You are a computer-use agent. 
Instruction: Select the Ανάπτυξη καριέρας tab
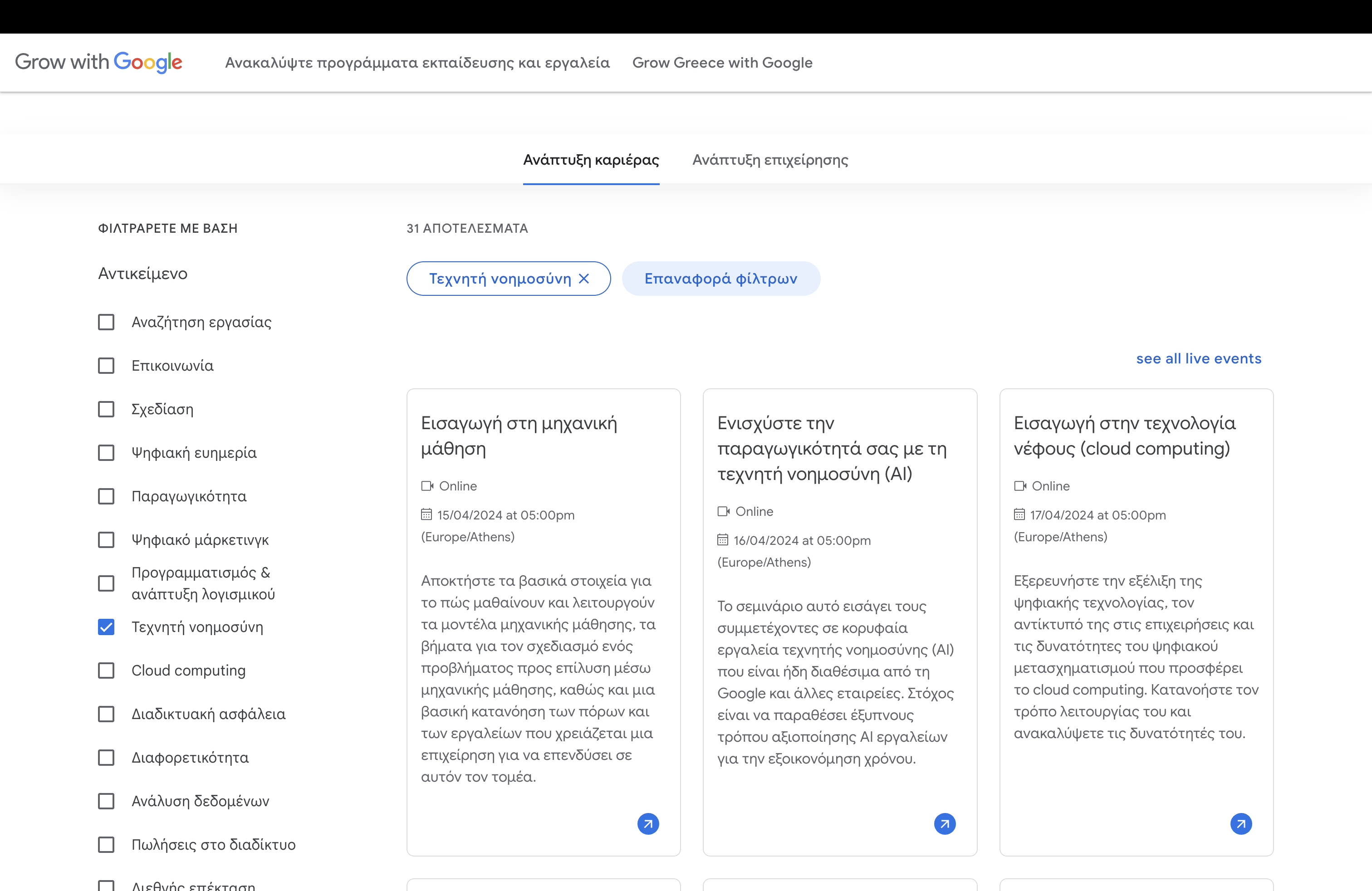[x=591, y=160]
